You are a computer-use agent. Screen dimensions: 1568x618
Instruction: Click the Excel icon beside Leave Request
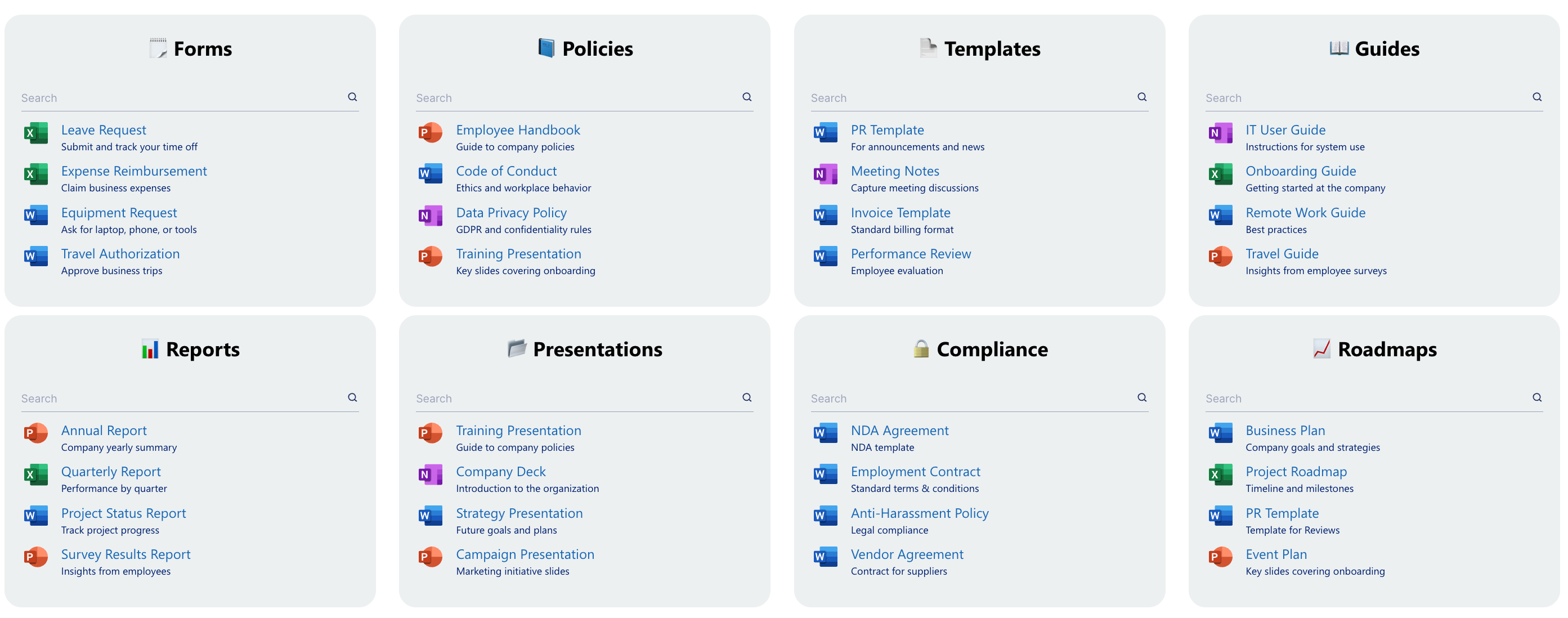[x=35, y=133]
